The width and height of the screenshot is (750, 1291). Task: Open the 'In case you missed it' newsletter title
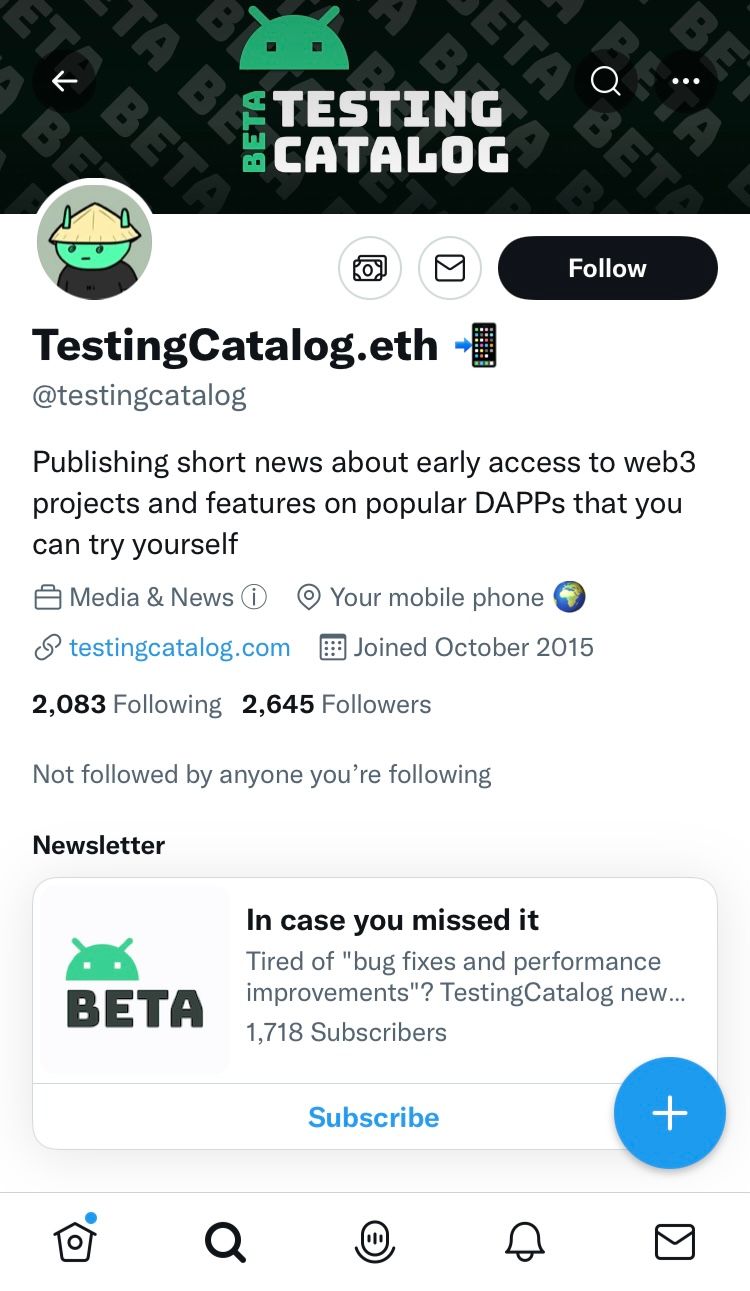coord(393,920)
